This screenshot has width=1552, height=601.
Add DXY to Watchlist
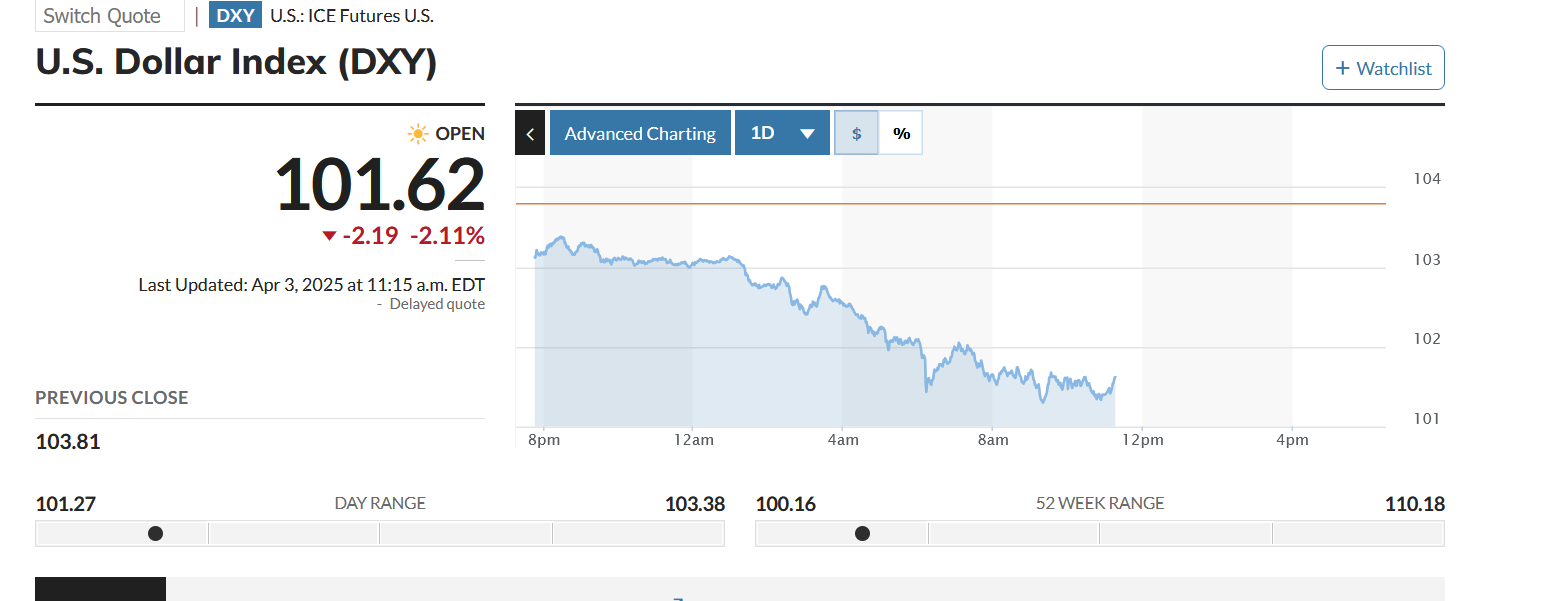click(x=1383, y=68)
